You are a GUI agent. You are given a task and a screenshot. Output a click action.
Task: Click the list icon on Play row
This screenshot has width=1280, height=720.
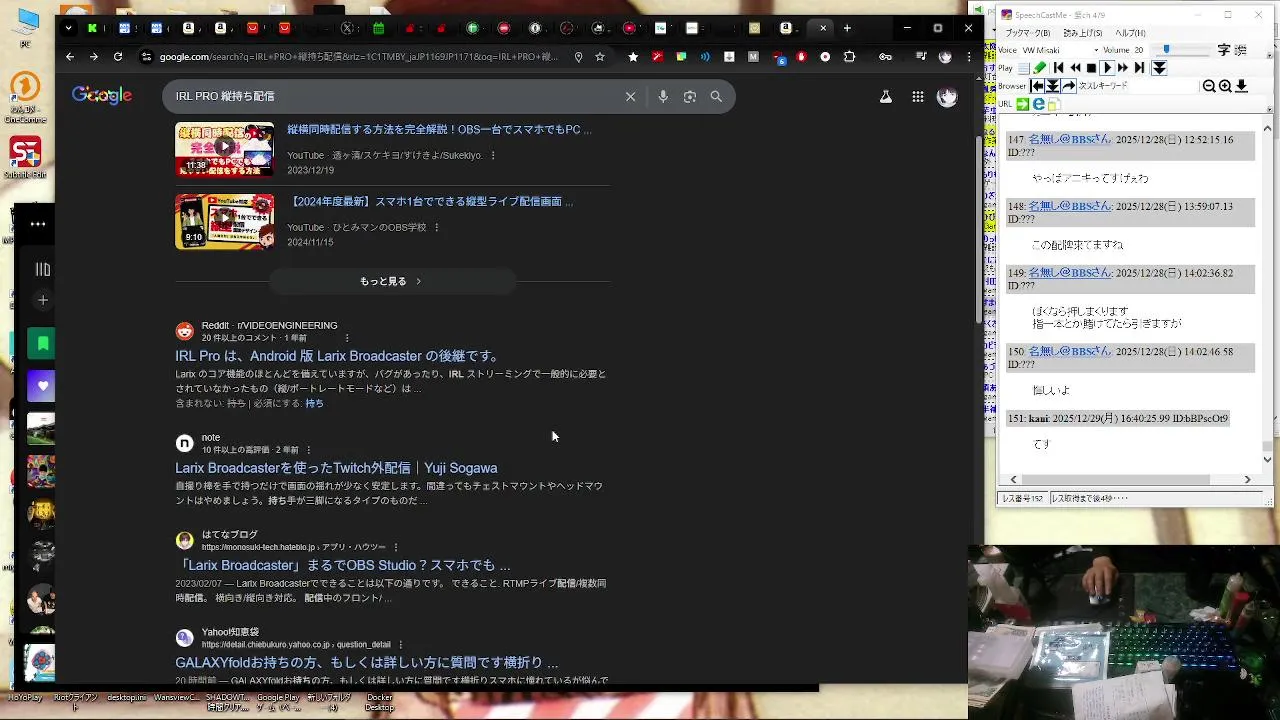pyautogui.click(x=1024, y=68)
